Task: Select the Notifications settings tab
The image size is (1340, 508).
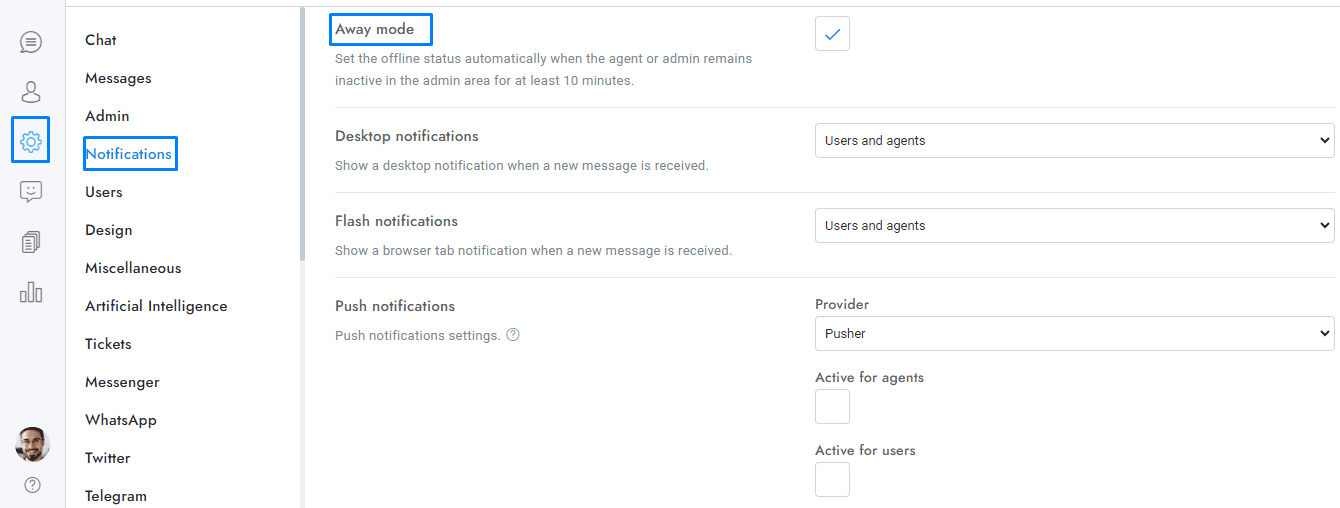Action: click(x=129, y=154)
